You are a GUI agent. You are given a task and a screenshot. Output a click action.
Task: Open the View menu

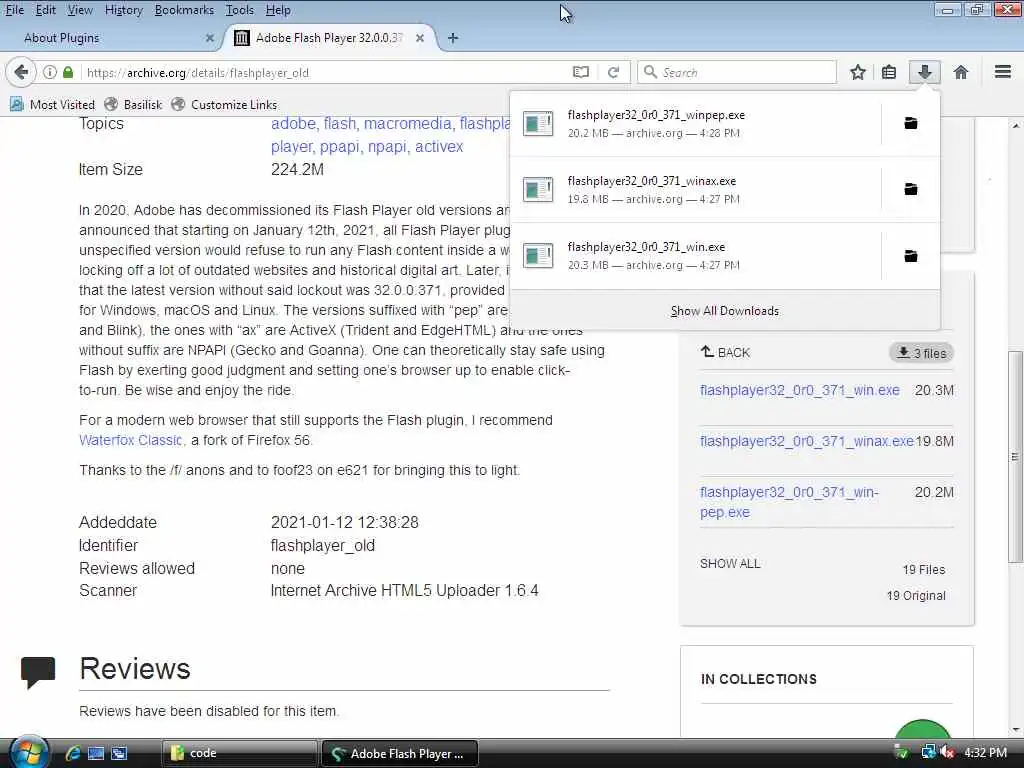80,10
